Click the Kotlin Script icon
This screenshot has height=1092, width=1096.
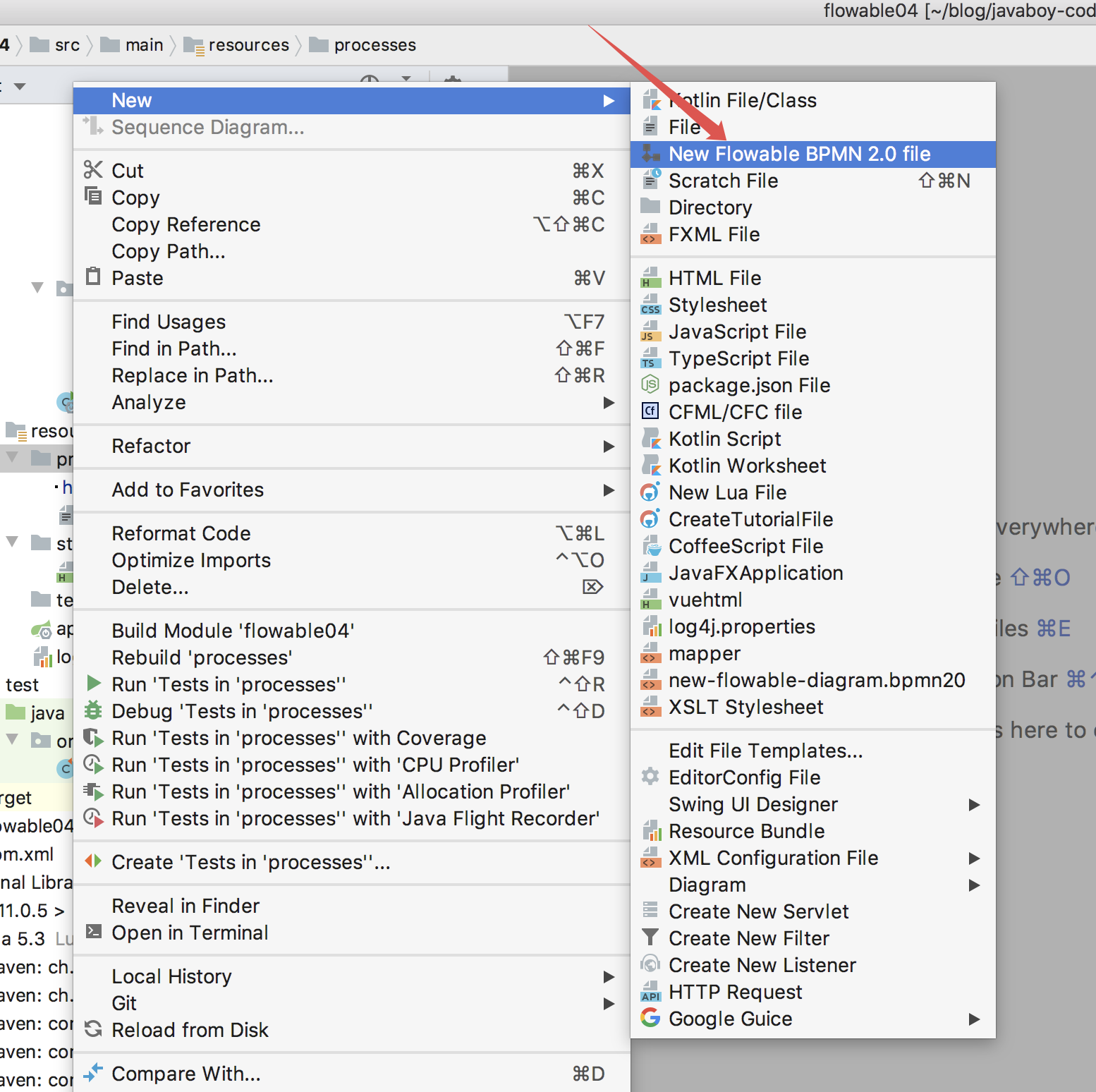click(650, 439)
